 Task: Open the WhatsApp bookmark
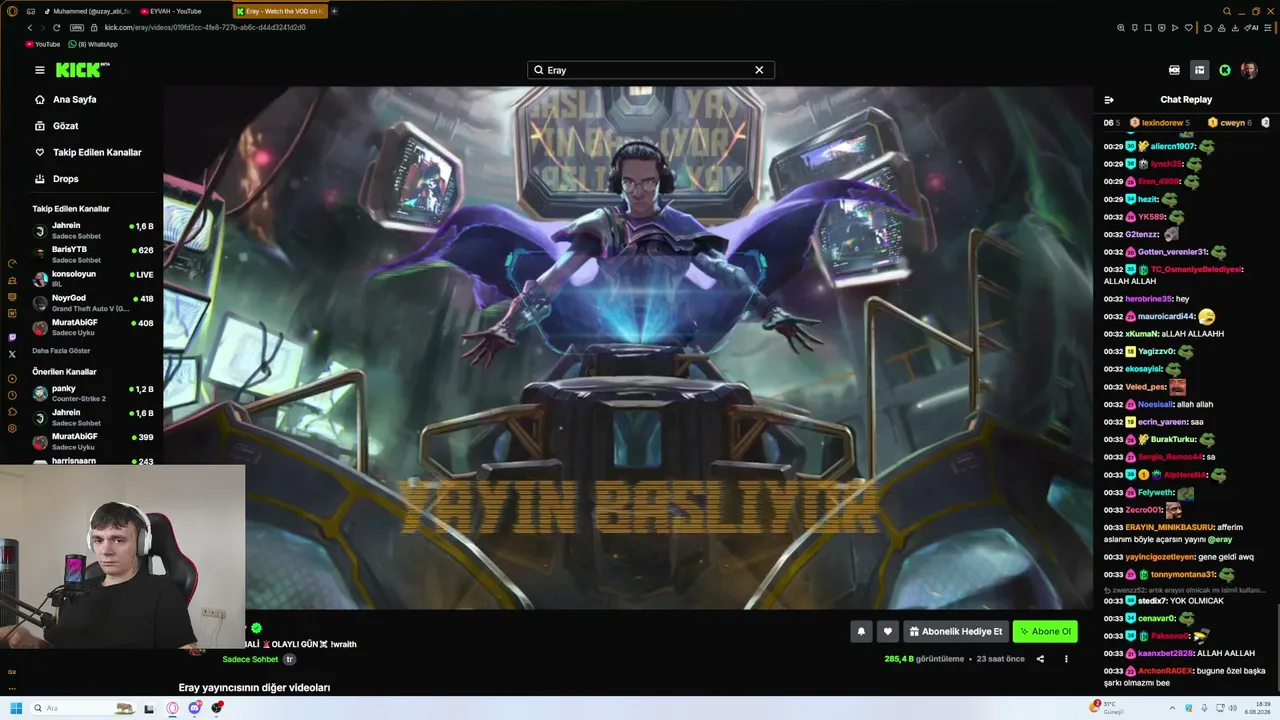point(93,44)
